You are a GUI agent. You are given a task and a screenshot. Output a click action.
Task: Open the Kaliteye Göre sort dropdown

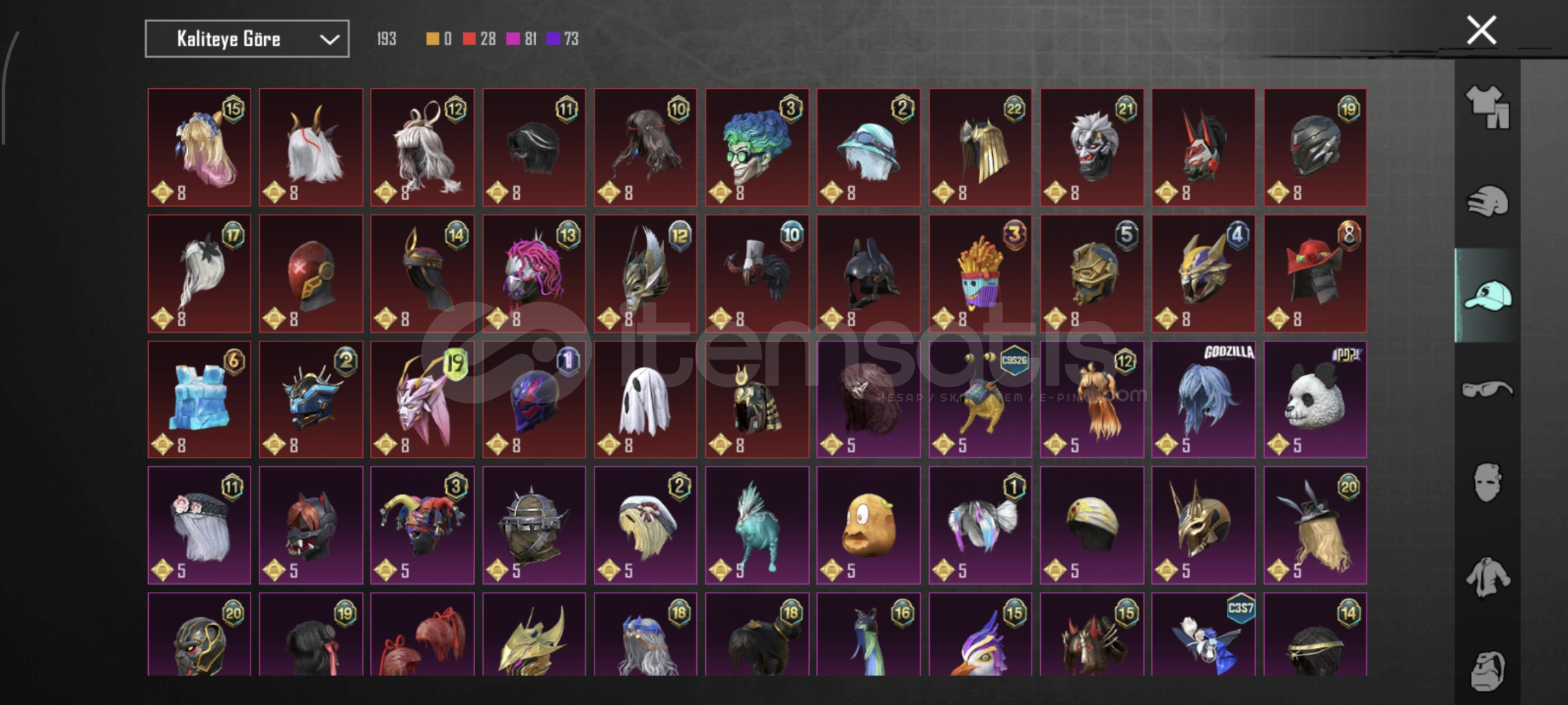247,39
